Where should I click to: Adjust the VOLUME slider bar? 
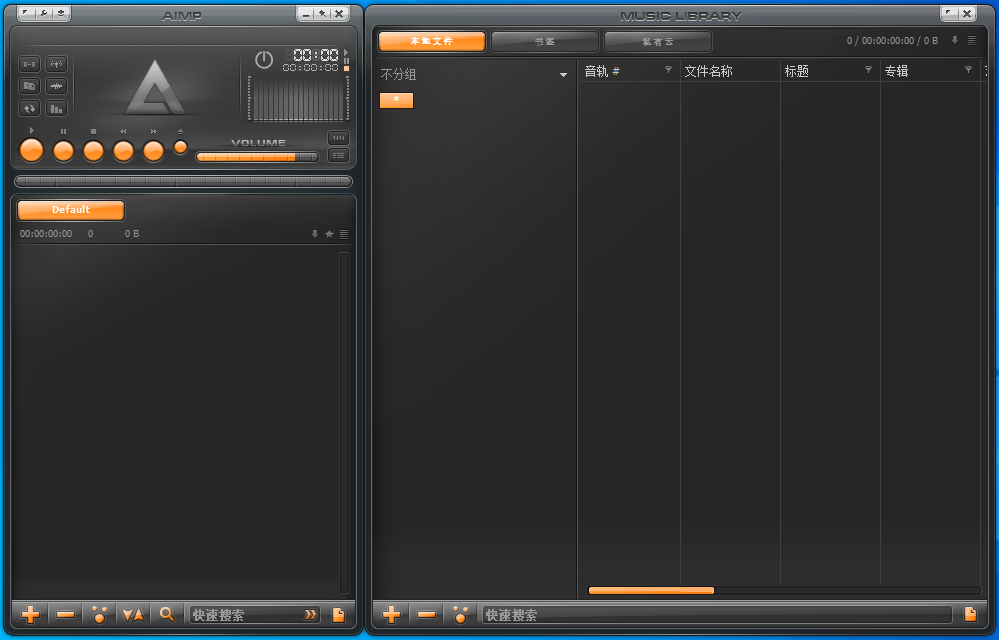(x=257, y=157)
